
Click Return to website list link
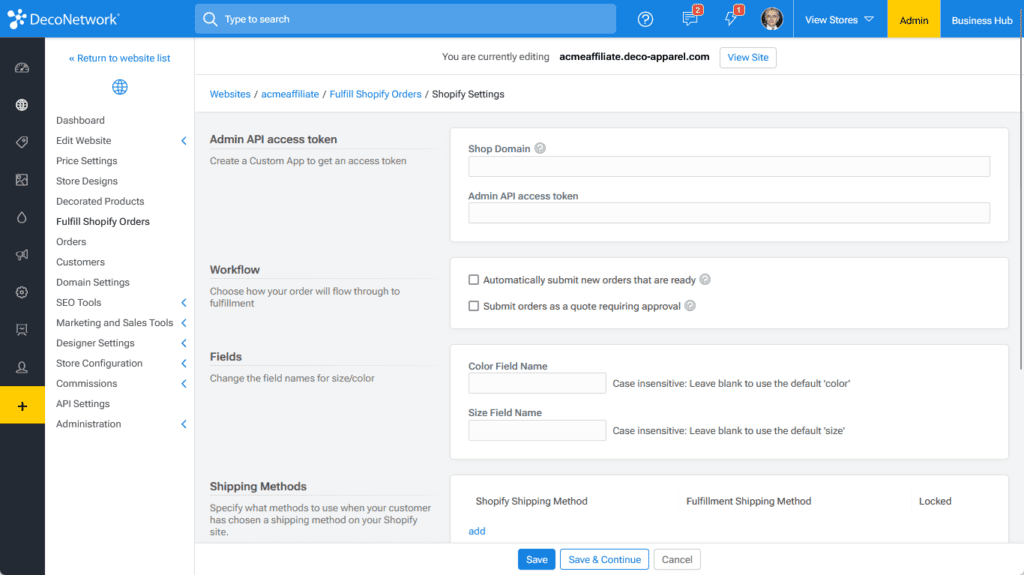[x=120, y=58]
